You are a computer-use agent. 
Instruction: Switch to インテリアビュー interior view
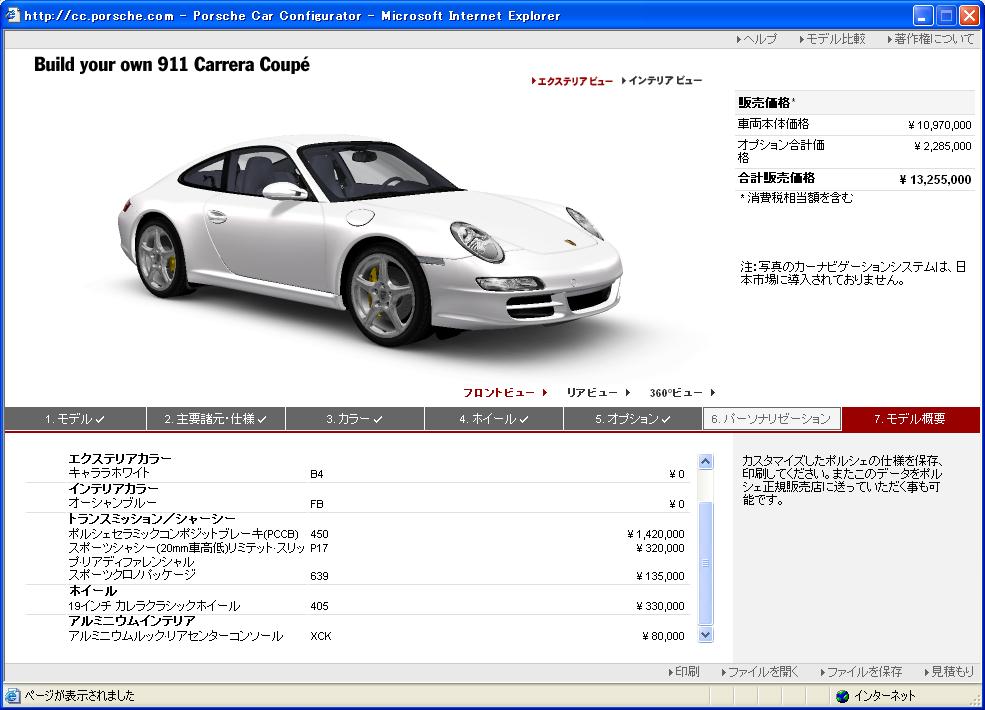pyautogui.click(x=662, y=80)
